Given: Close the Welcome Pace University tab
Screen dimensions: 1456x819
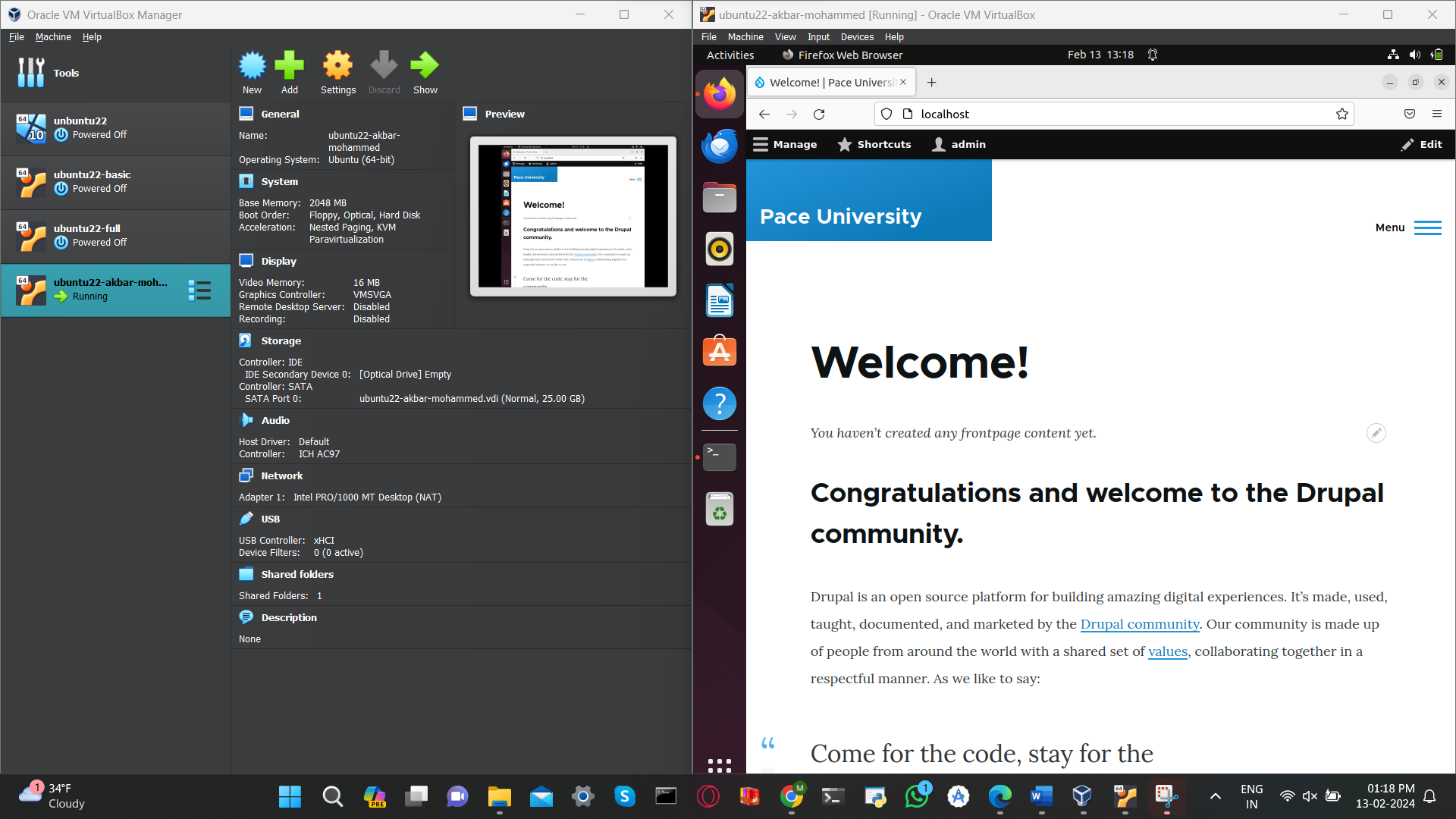Looking at the screenshot, I should click(x=903, y=82).
